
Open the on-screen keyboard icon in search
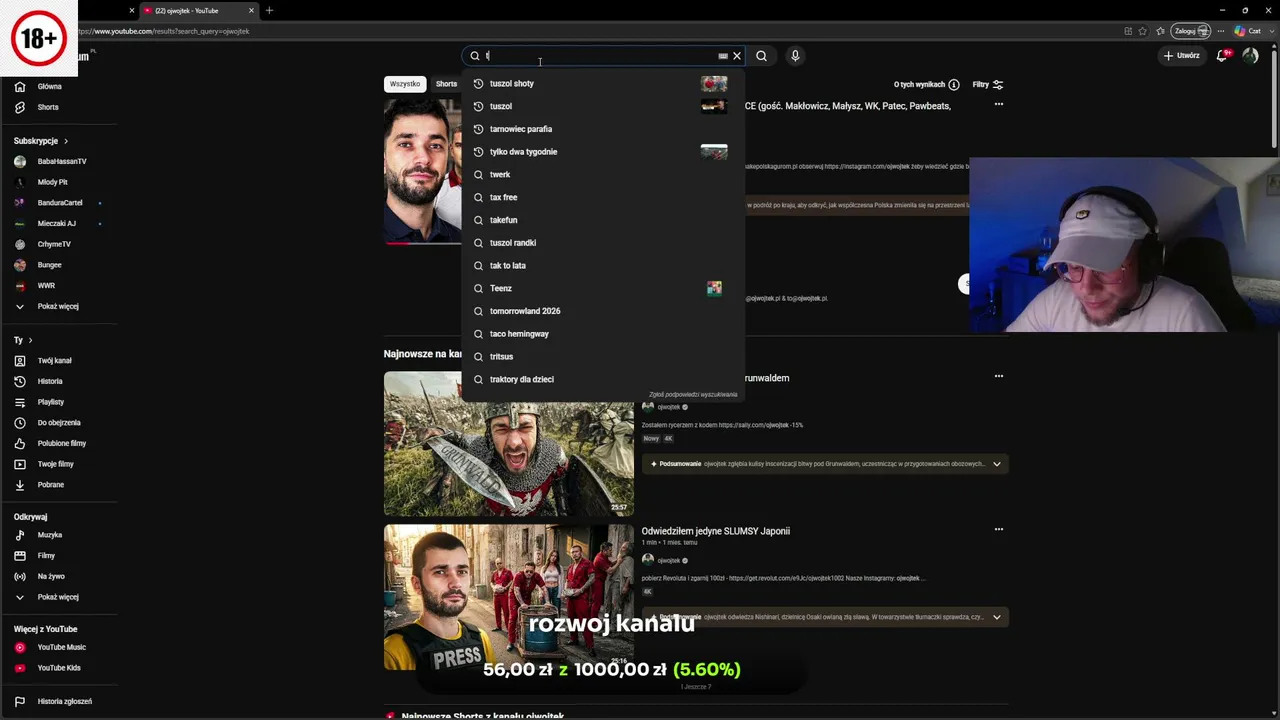click(723, 56)
